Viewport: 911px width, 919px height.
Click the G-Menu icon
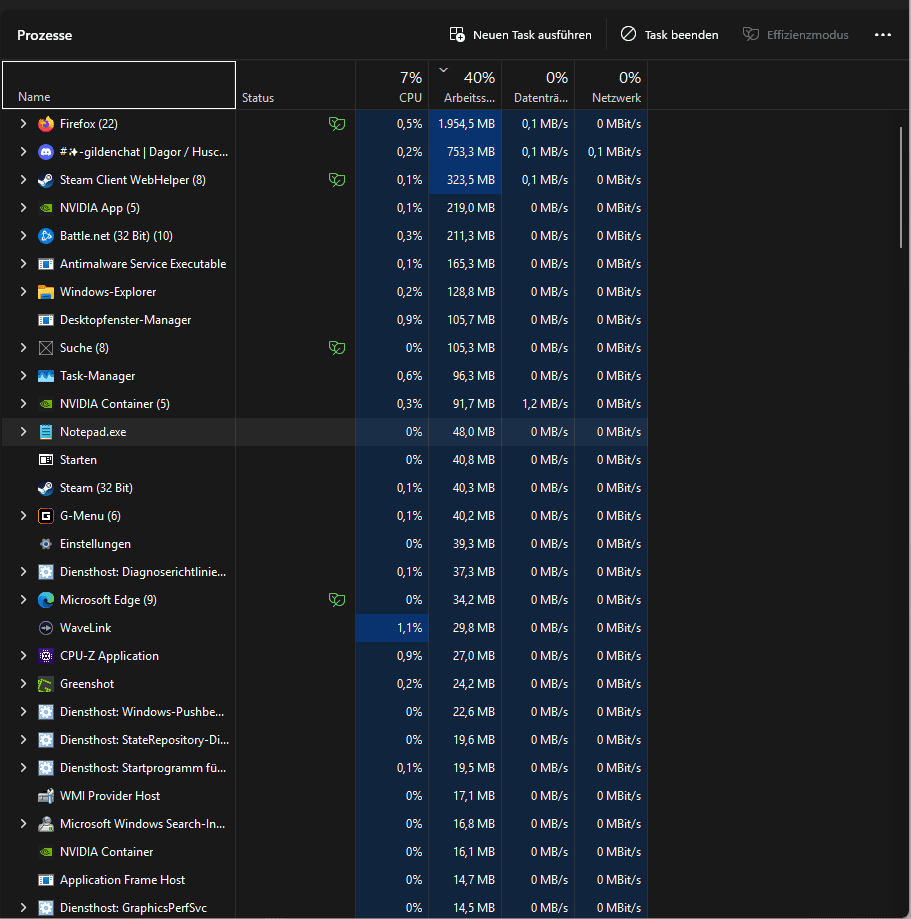(46, 516)
